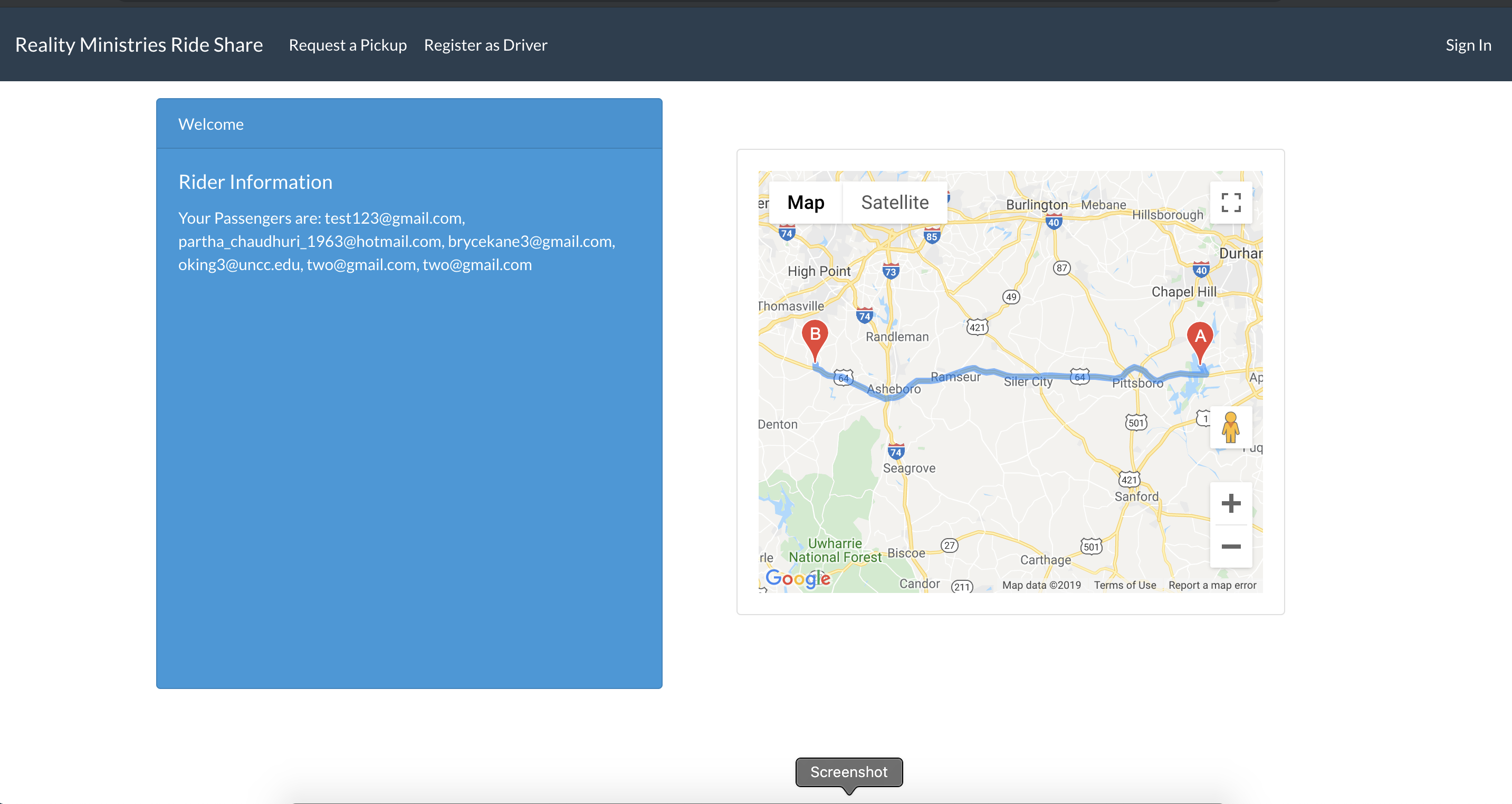
Task: Click the Google logo on map
Action: [798, 579]
